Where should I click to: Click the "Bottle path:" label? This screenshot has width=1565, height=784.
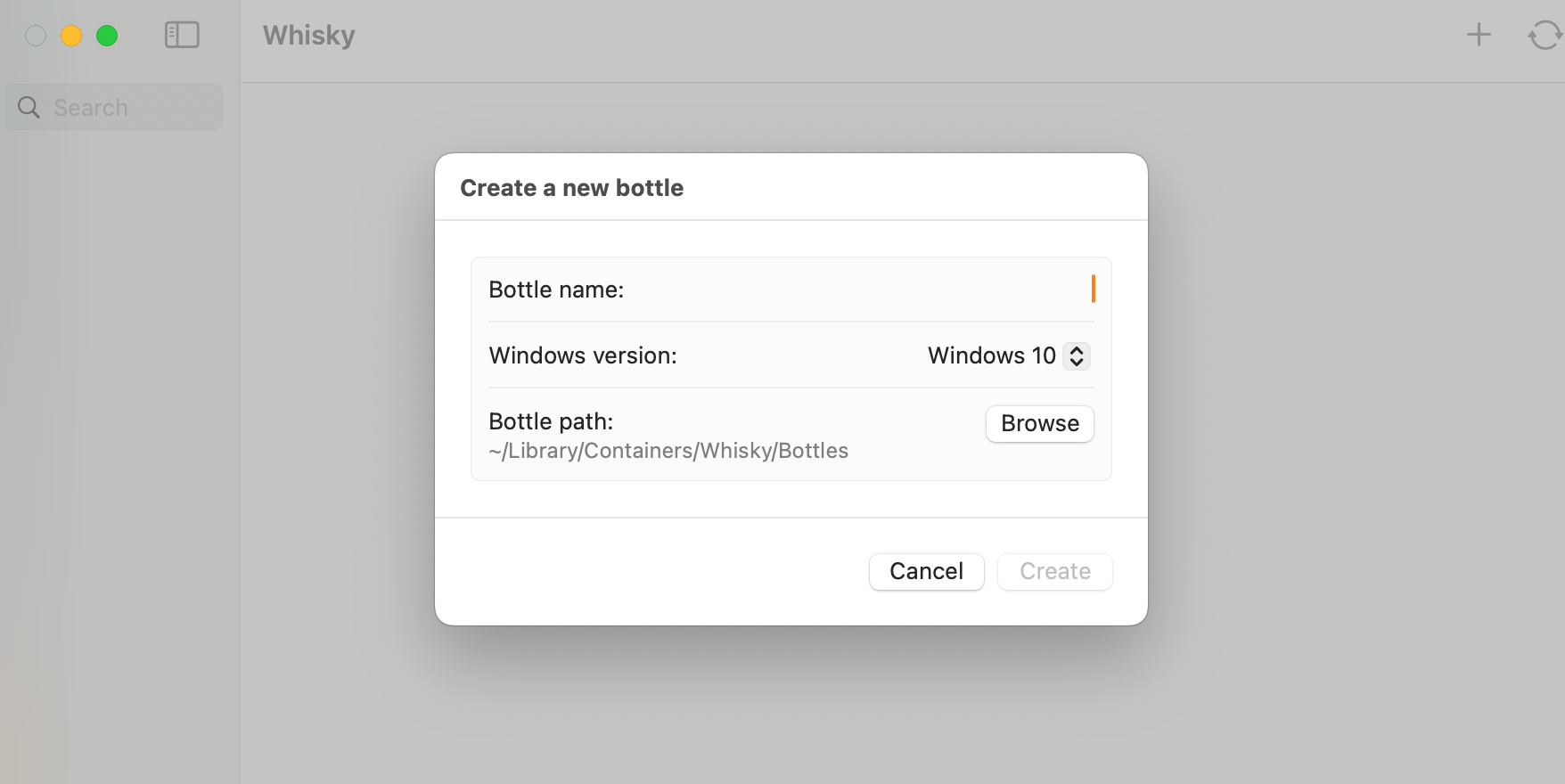tap(551, 421)
